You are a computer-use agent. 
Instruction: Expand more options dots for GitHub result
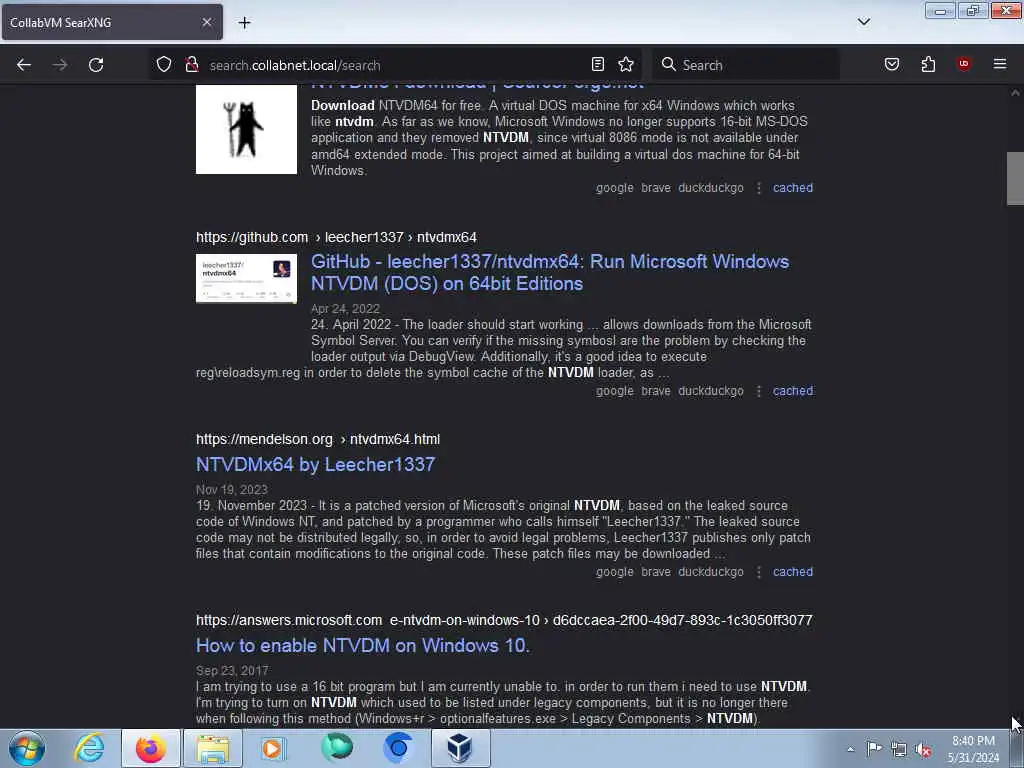point(759,391)
